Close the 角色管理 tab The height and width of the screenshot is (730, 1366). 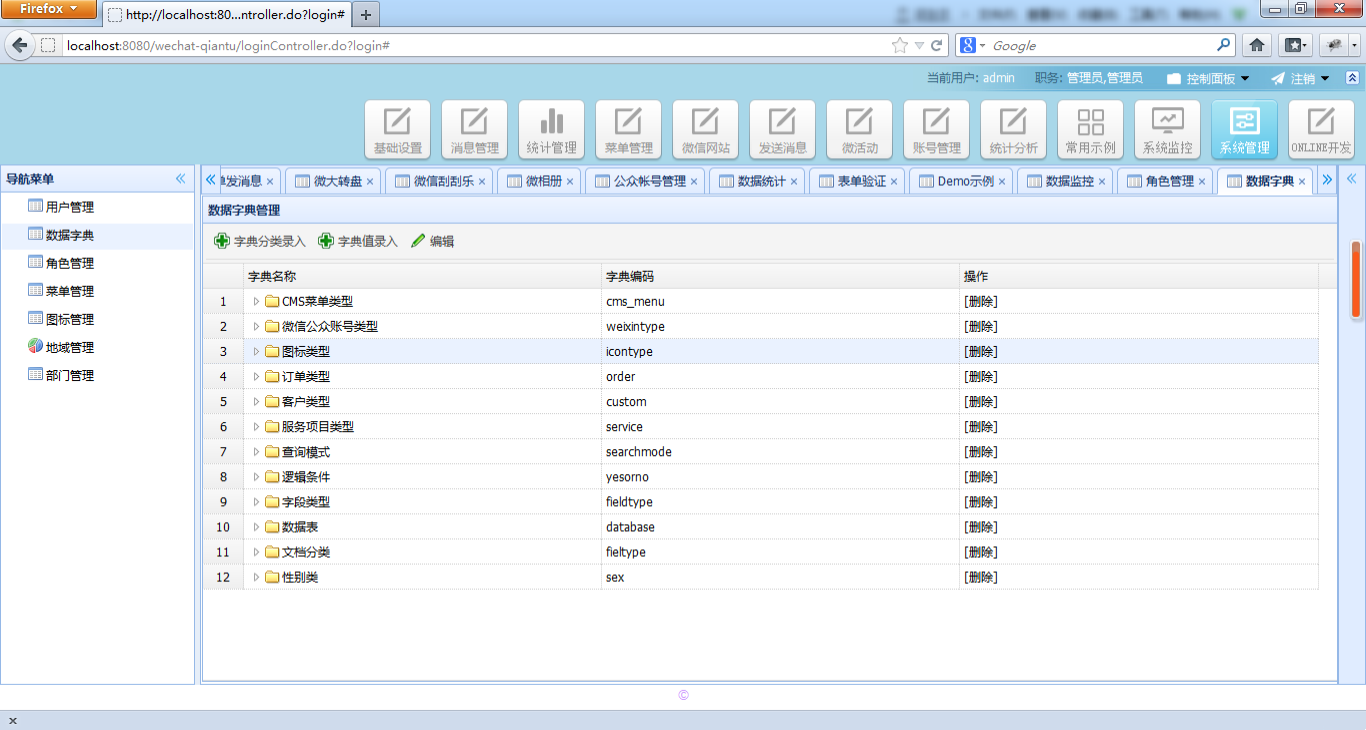click(1202, 182)
